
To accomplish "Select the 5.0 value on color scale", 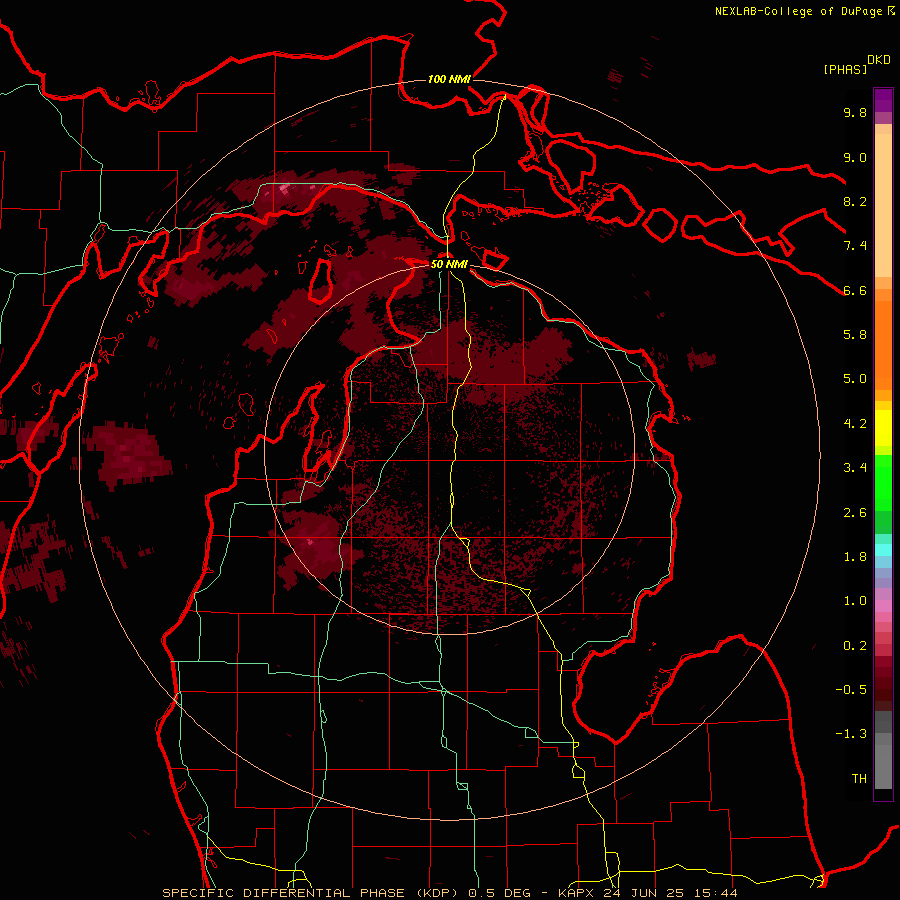I will point(855,379).
